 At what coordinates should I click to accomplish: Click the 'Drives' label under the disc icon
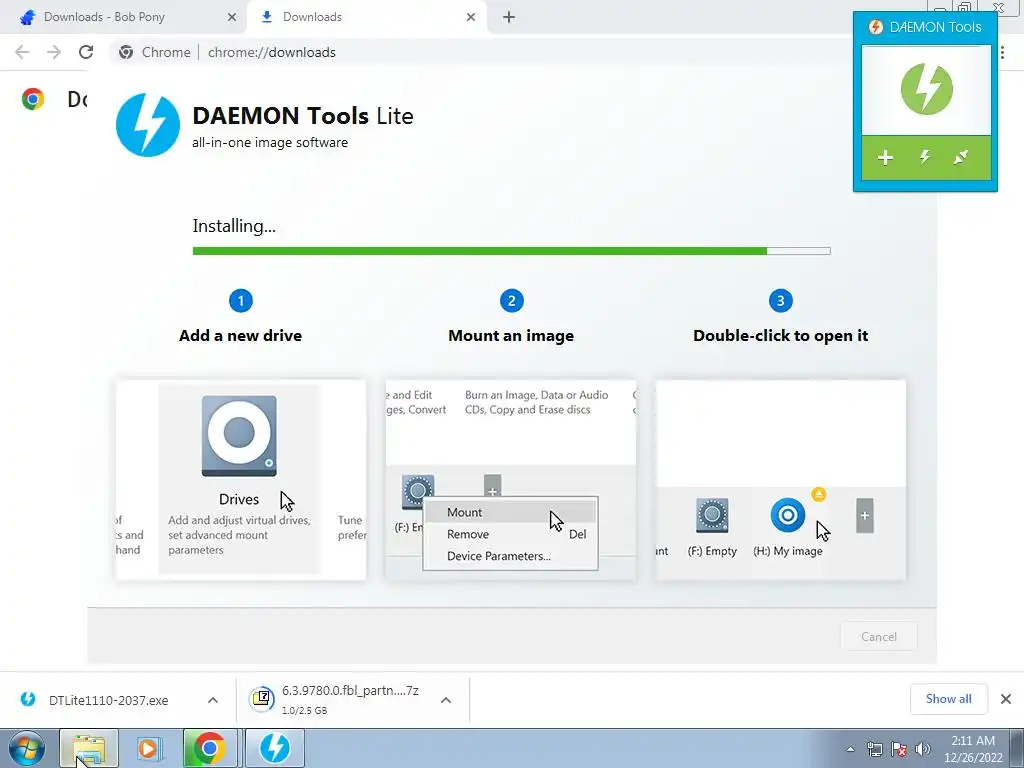tap(239, 499)
